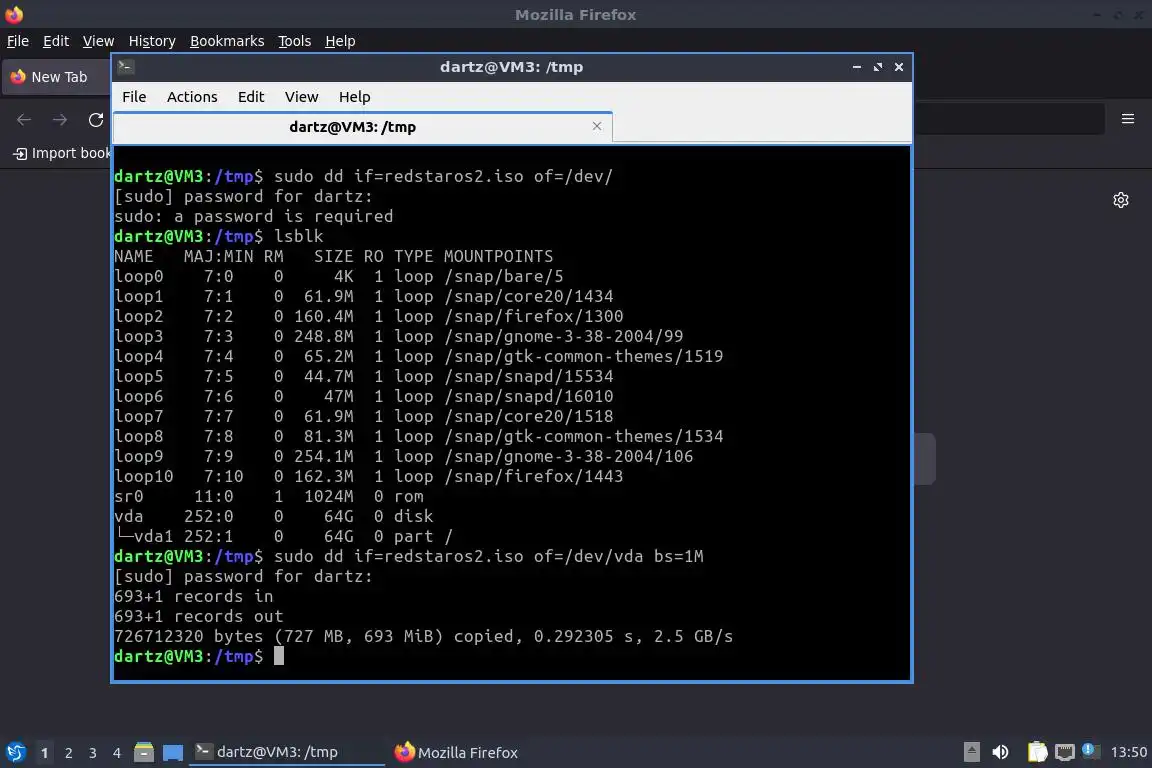Open the terminal Edit menu
1152x768 pixels.
(x=251, y=97)
